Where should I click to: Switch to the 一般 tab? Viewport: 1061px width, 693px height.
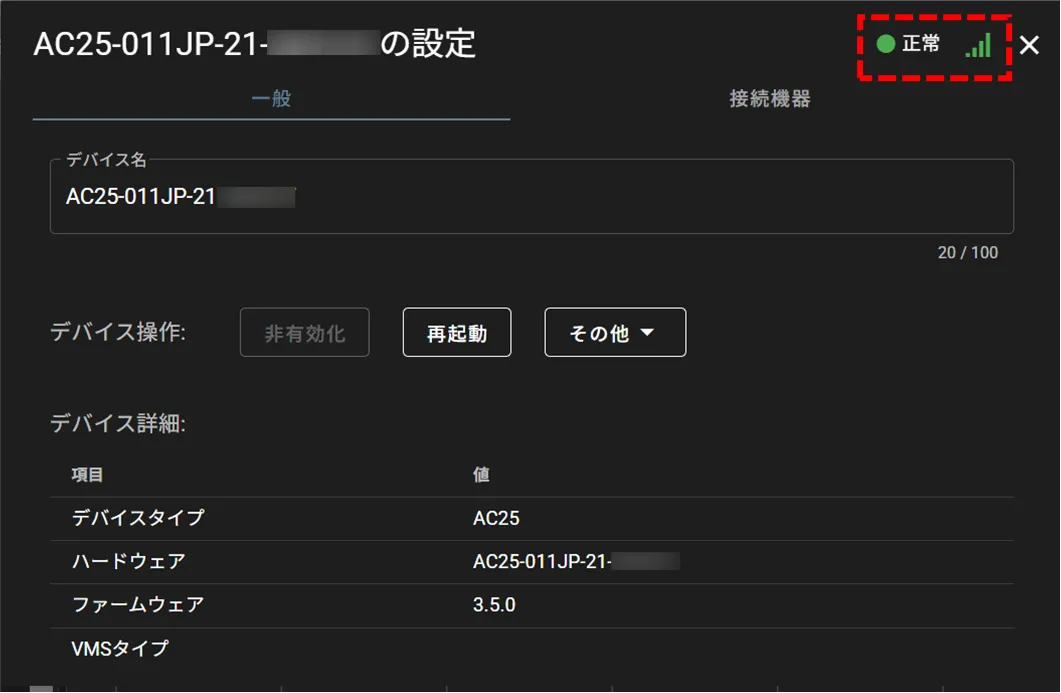pyautogui.click(x=271, y=99)
